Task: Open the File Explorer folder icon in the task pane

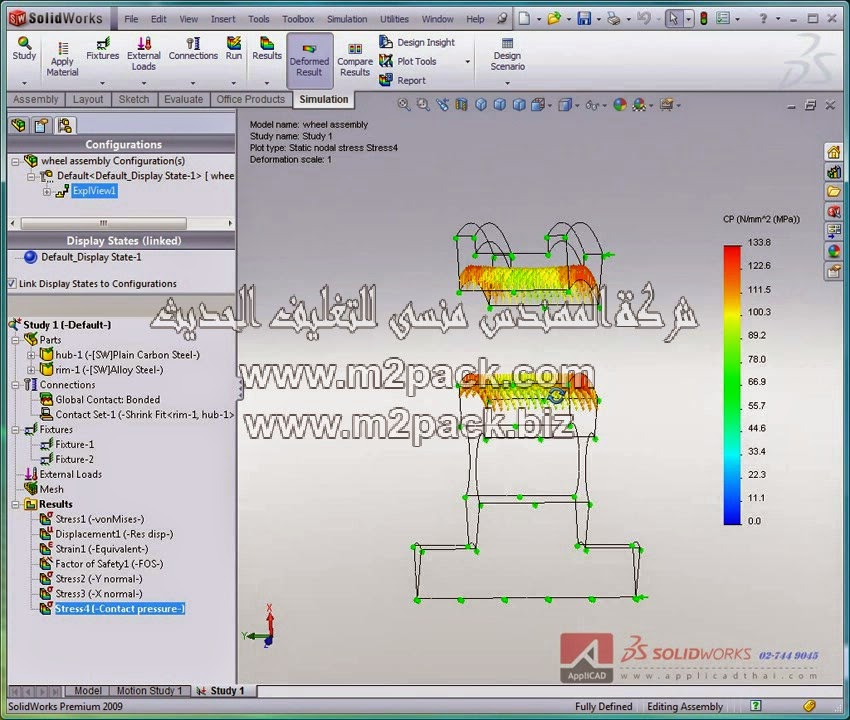Action: pos(834,191)
